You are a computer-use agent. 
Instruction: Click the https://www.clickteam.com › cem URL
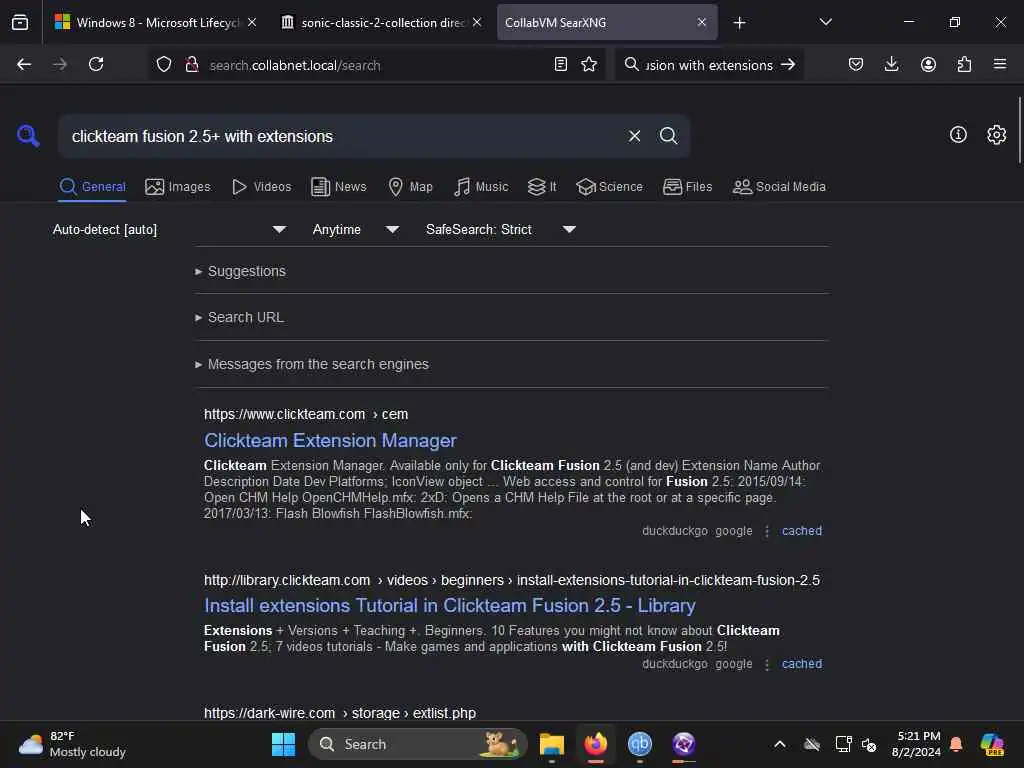pyautogui.click(x=306, y=414)
